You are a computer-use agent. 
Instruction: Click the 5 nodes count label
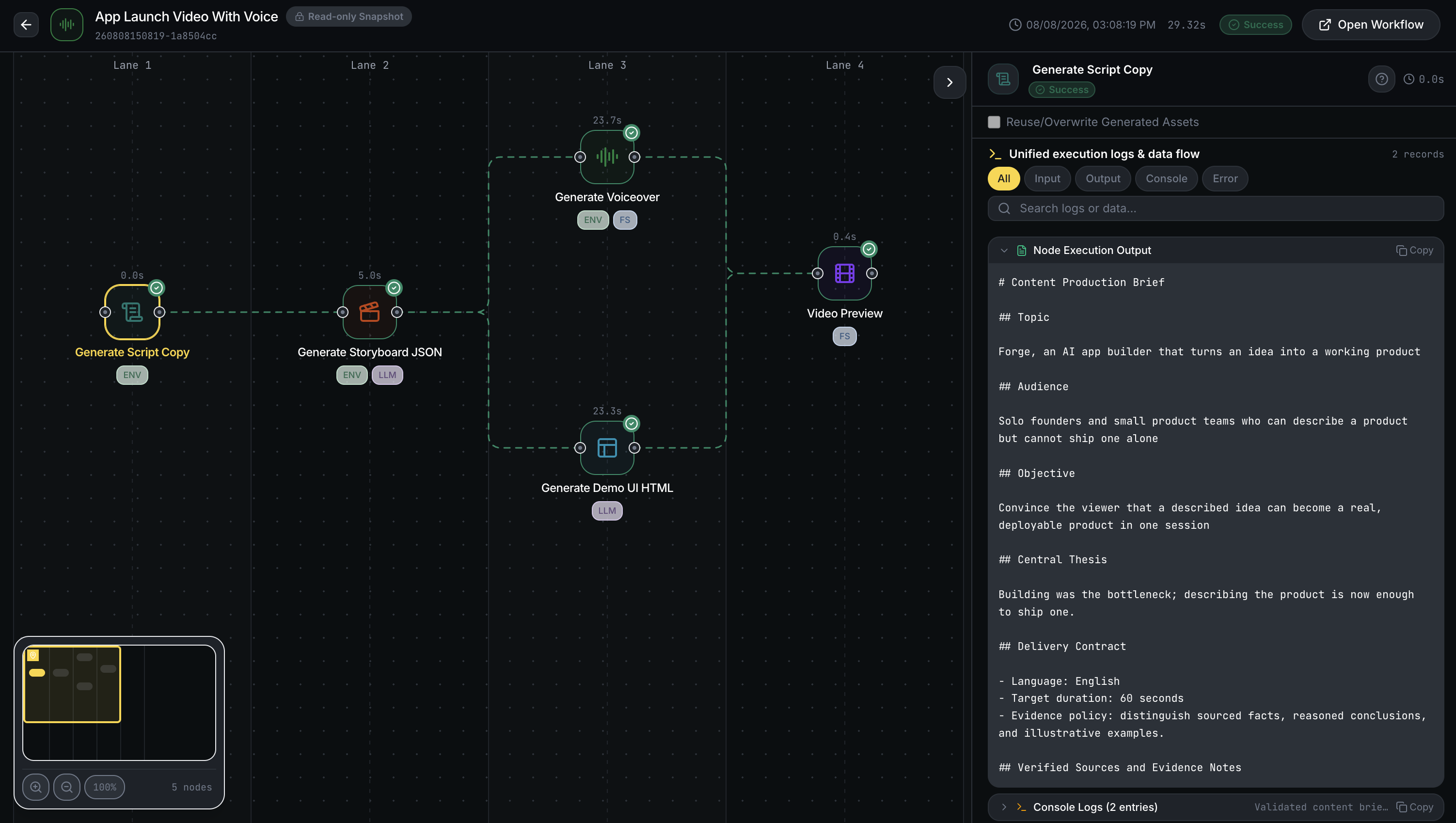click(x=192, y=788)
